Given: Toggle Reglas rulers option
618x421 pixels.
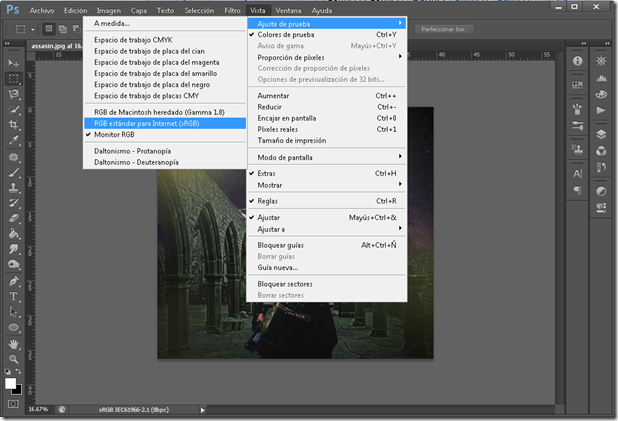Looking at the screenshot, I should [327, 201].
